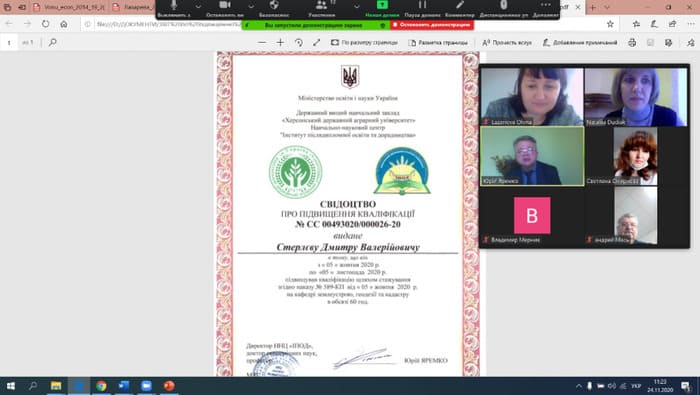Stop video camera in Zoom toolbar
This screenshot has height=395, width=700.
pyautogui.click(x=225, y=8)
